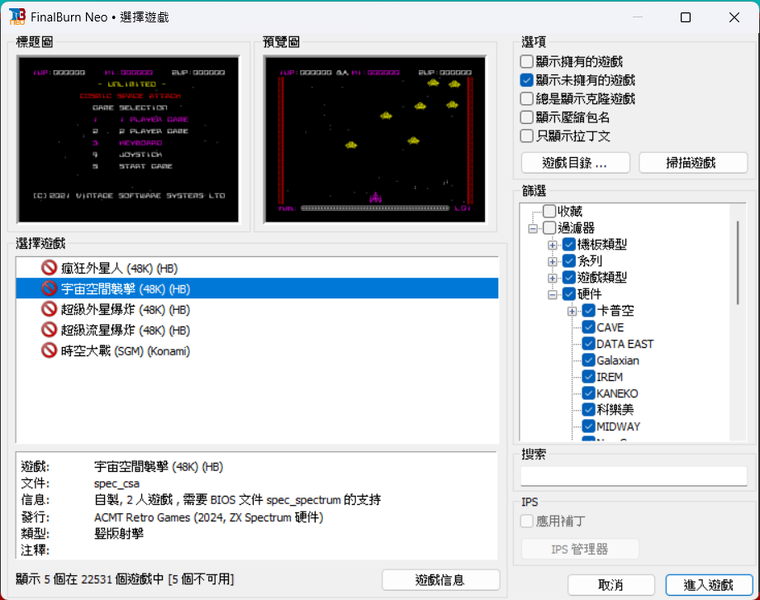Uncheck the MIDWAY hardware checkbox
Screen dimensions: 760x600
click(x=588, y=426)
